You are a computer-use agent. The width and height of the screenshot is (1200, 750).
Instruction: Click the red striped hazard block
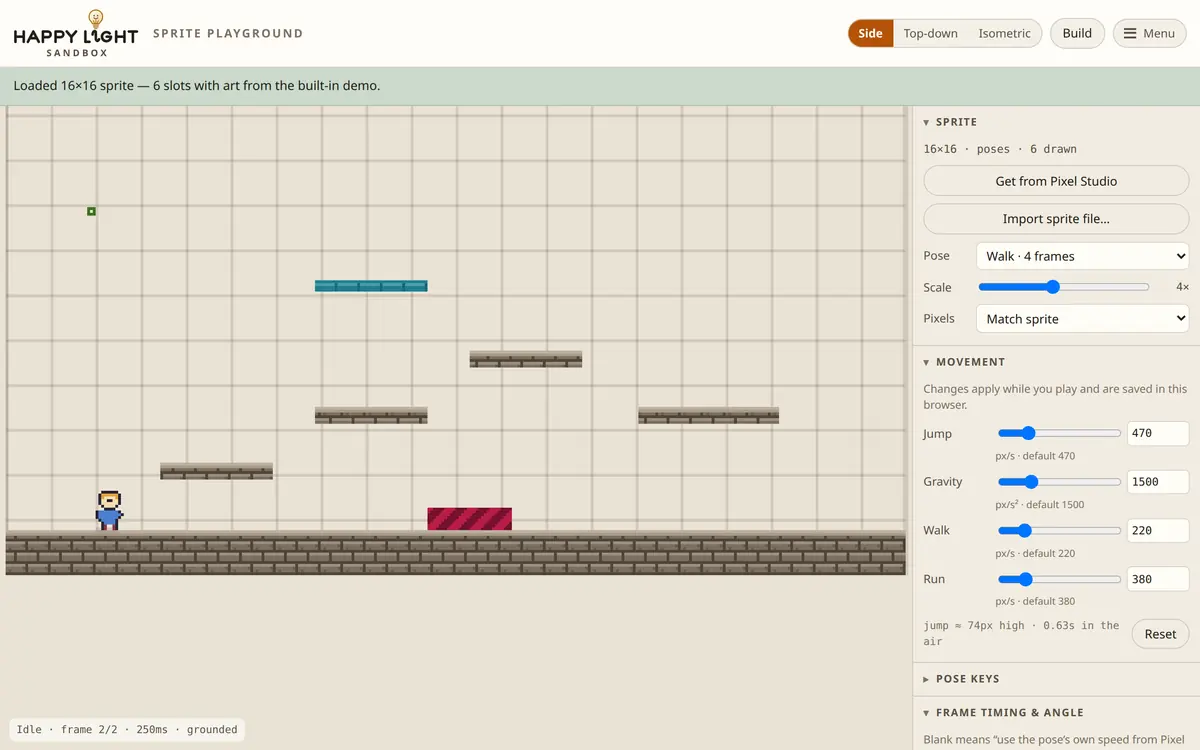470,519
